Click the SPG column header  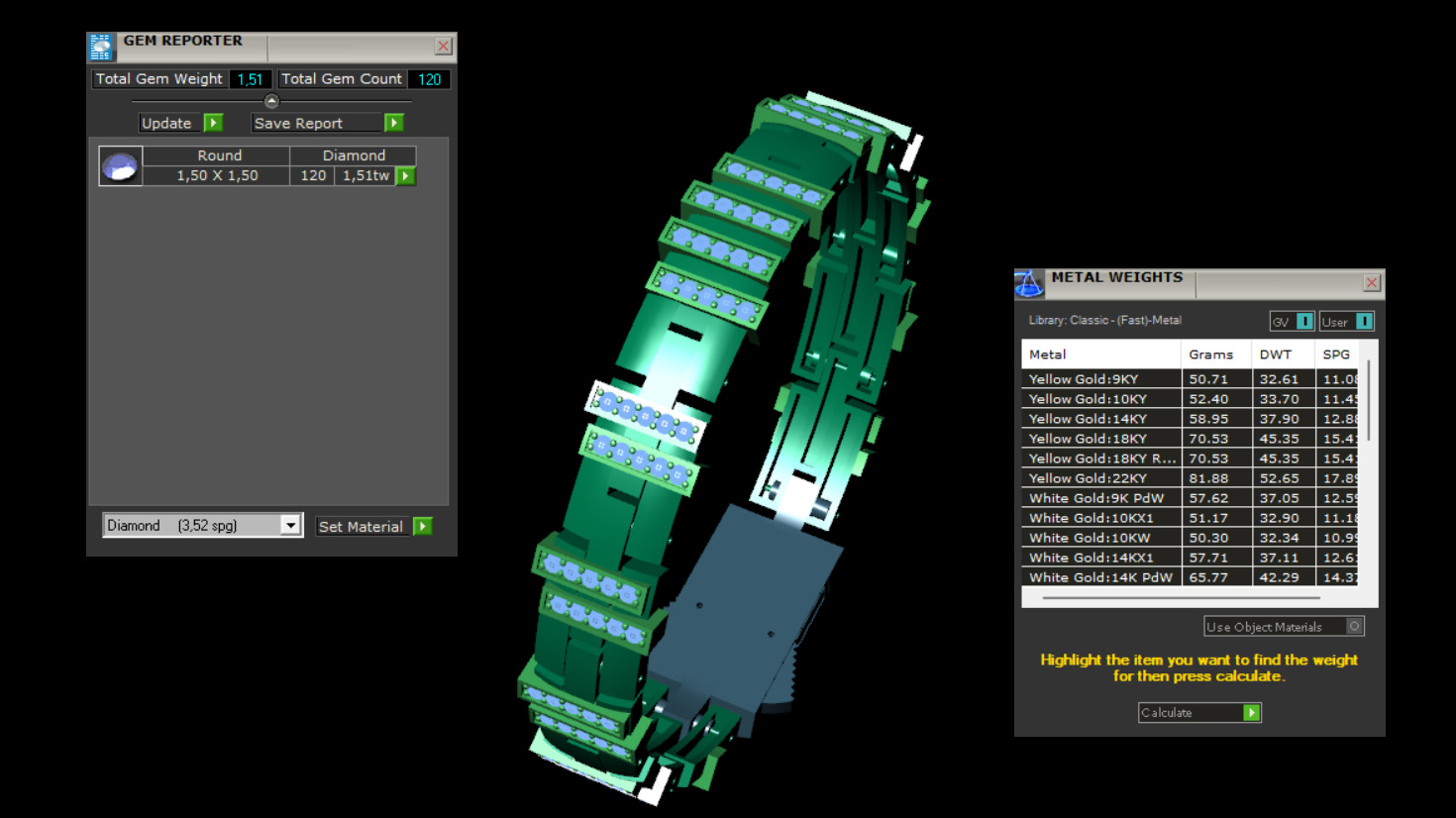pyautogui.click(x=1337, y=354)
